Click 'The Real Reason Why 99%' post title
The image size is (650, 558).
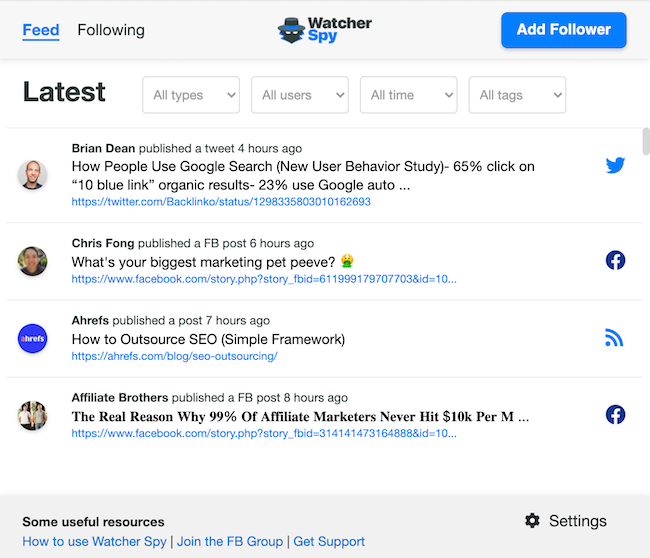300,416
